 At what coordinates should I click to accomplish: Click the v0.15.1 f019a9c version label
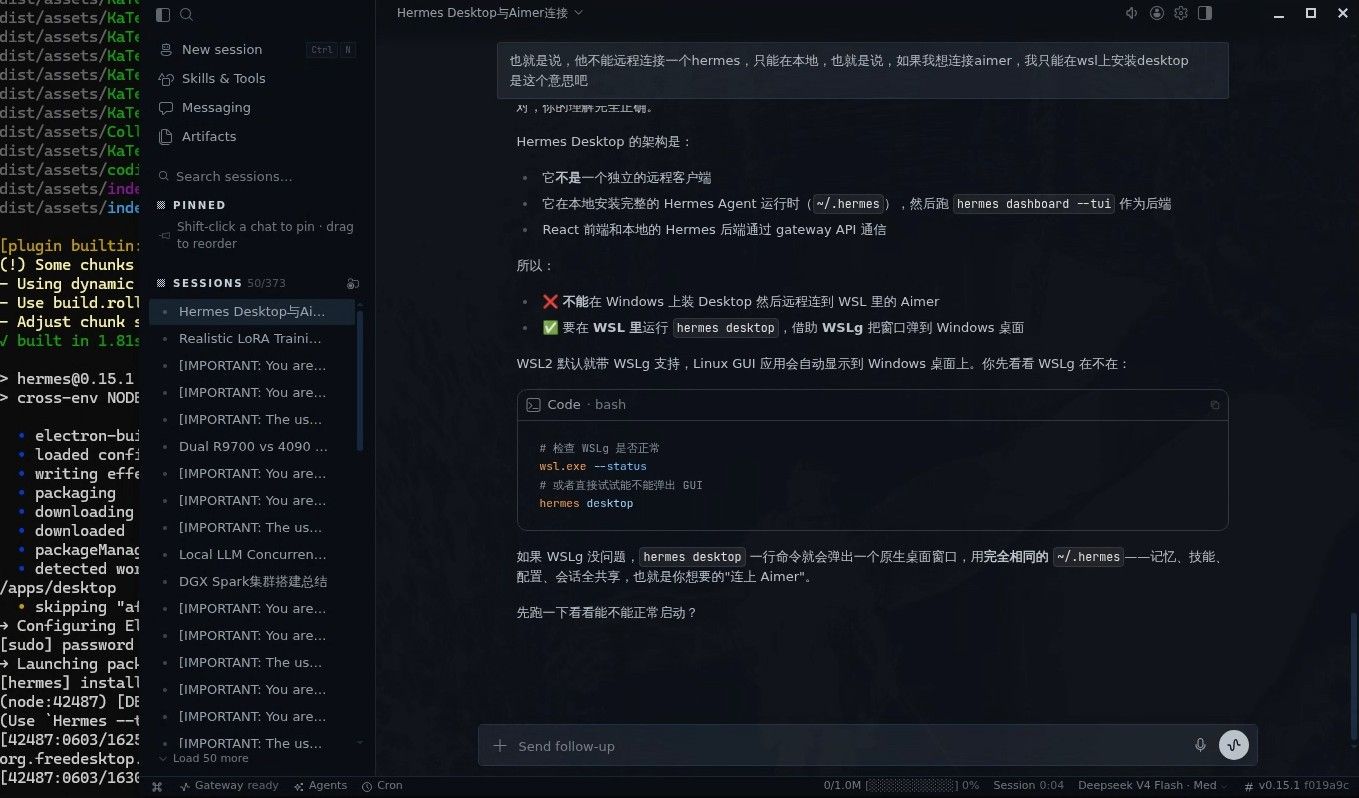click(1296, 786)
